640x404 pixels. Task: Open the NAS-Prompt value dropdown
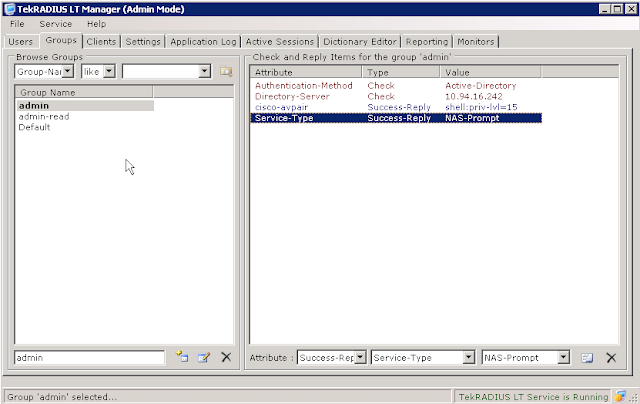pyautogui.click(x=563, y=357)
